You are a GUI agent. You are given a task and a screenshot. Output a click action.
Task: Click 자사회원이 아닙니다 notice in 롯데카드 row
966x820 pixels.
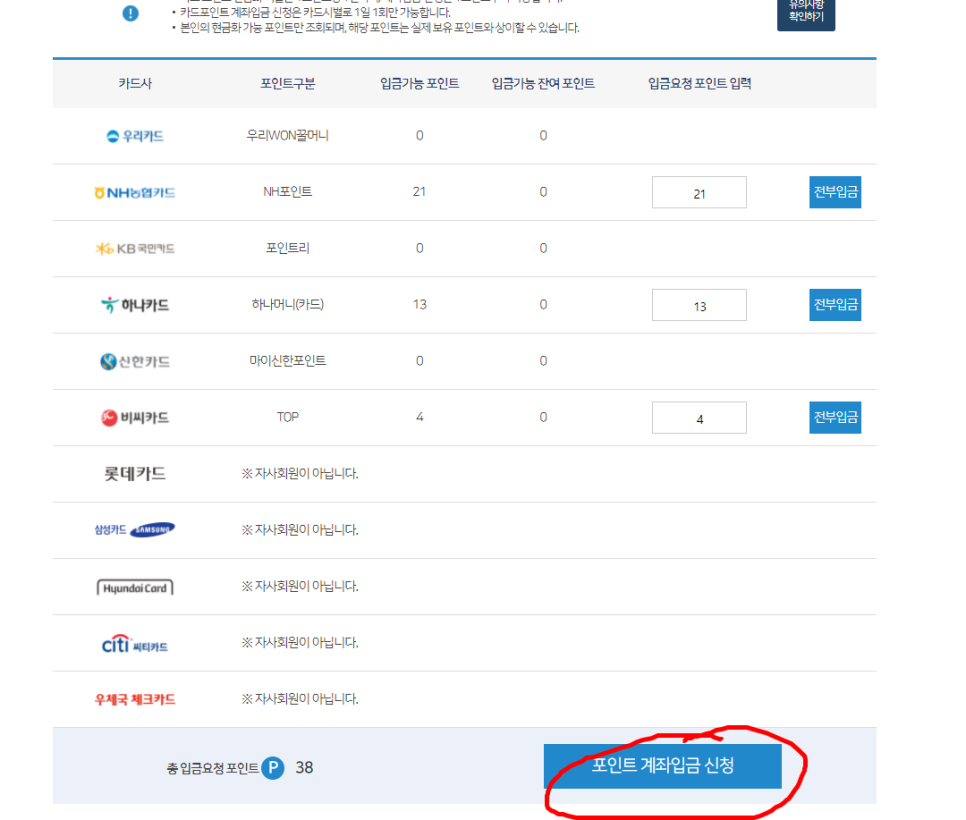(x=300, y=474)
